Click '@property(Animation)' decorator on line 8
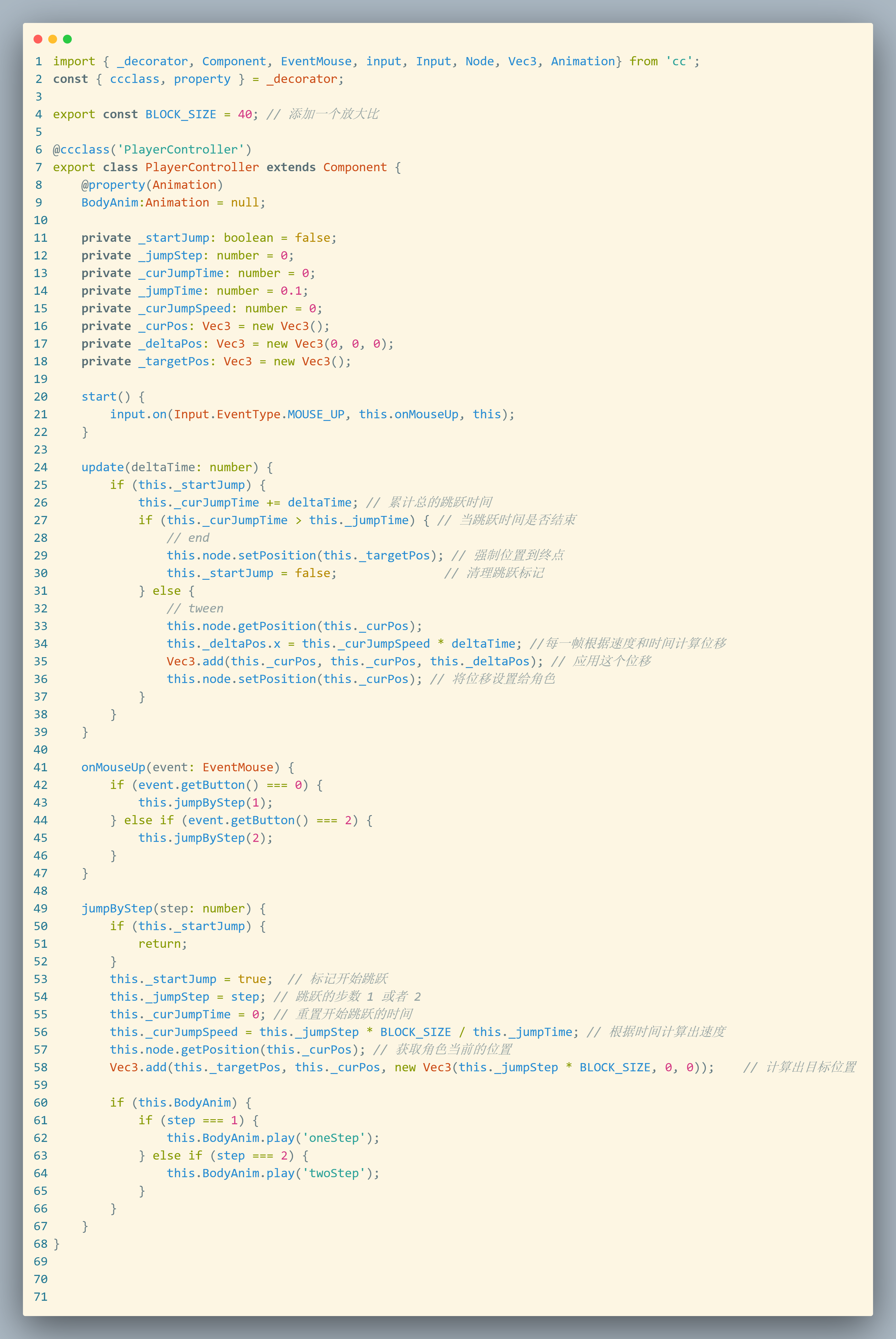 click(x=152, y=185)
